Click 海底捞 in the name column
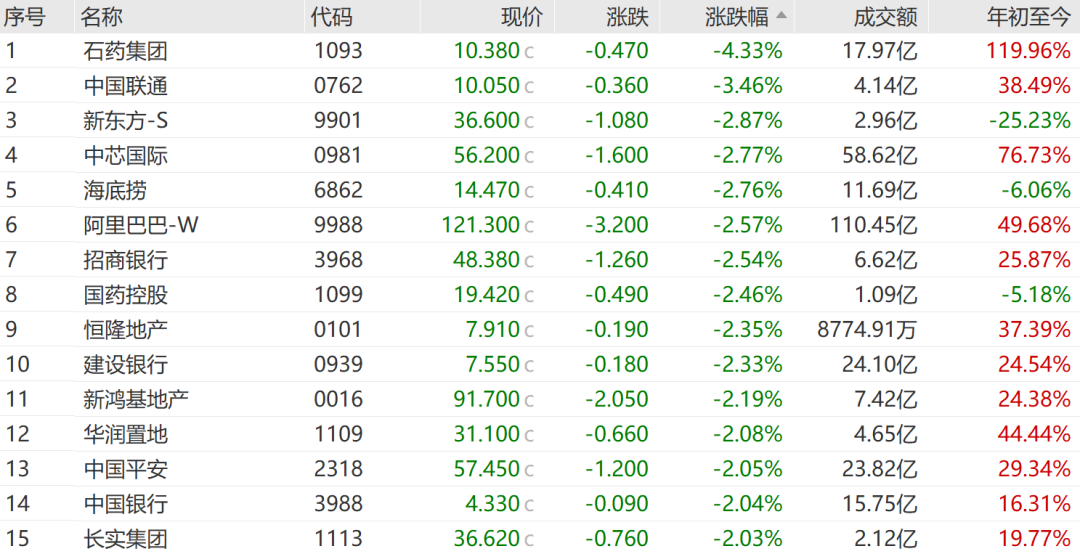Viewport: 1080px width, 554px height. (x=115, y=190)
